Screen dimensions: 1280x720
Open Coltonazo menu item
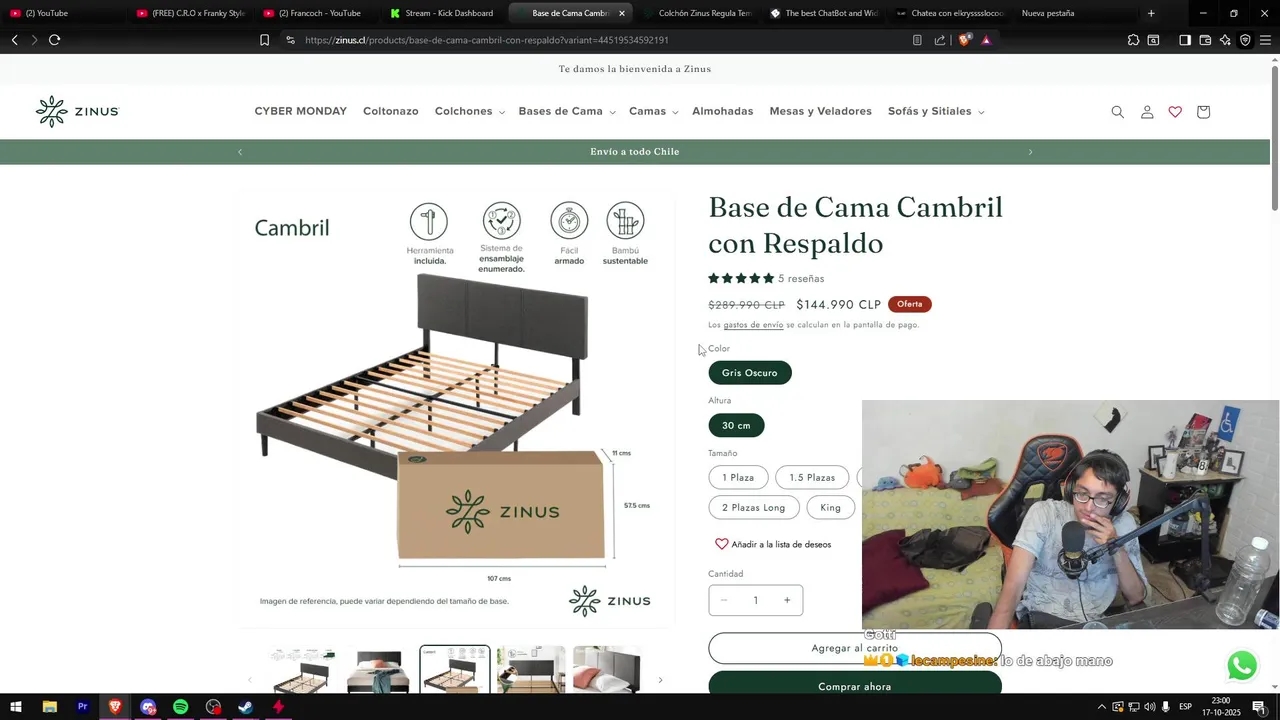click(391, 111)
